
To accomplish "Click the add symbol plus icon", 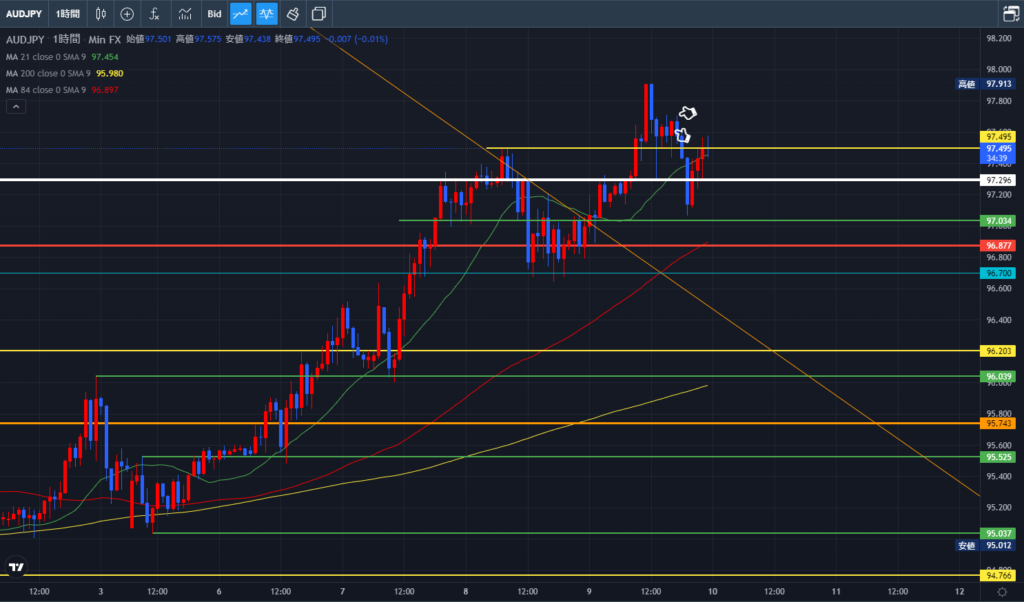I will (x=127, y=14).
